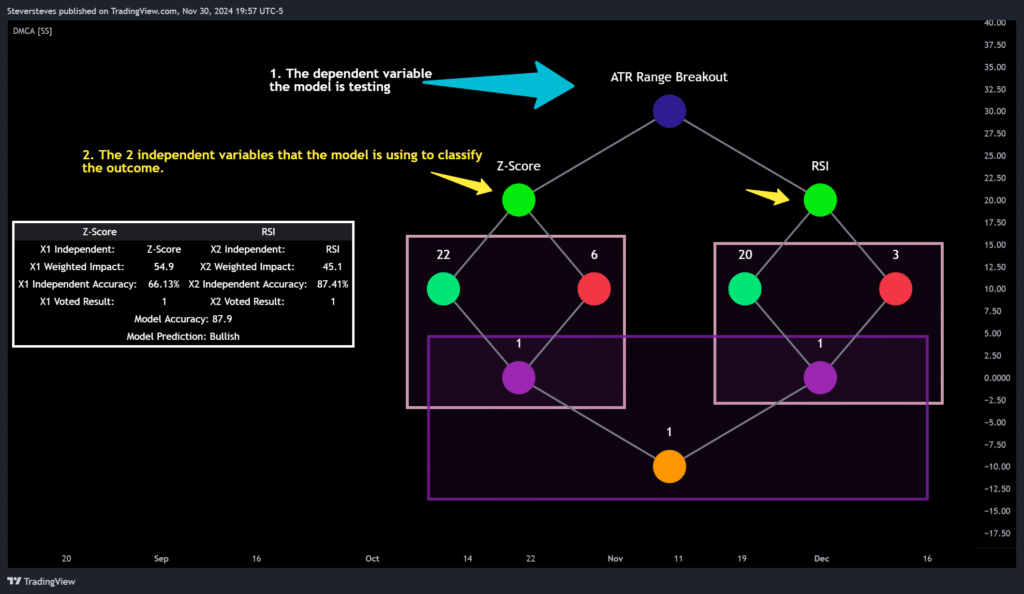Select the orange final vote node

click(x=669, y=465)
